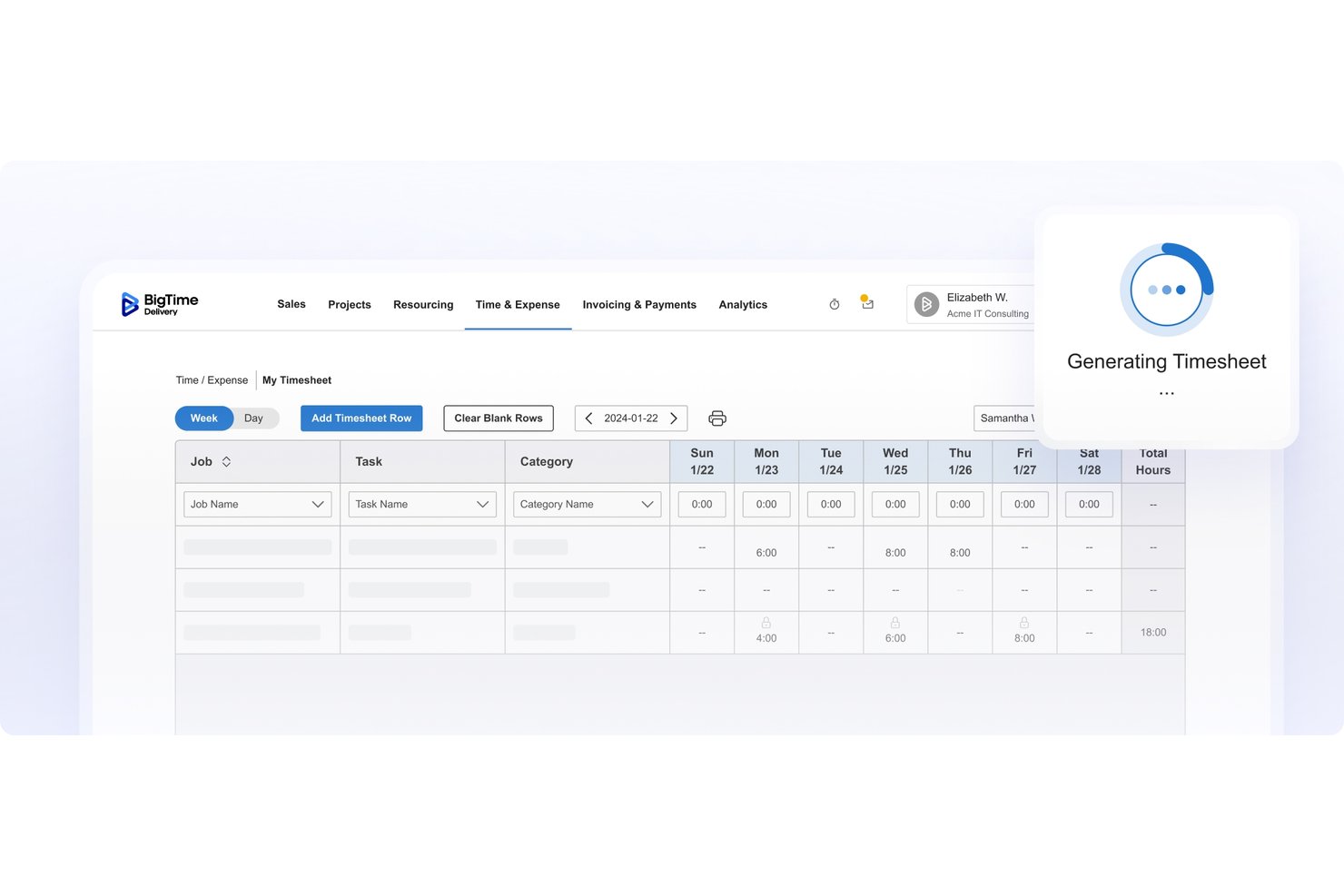The height and width of the screenshot is (896, 1344).
Task: Open the Category Name dropdown
Action: (x=587, y=505)
